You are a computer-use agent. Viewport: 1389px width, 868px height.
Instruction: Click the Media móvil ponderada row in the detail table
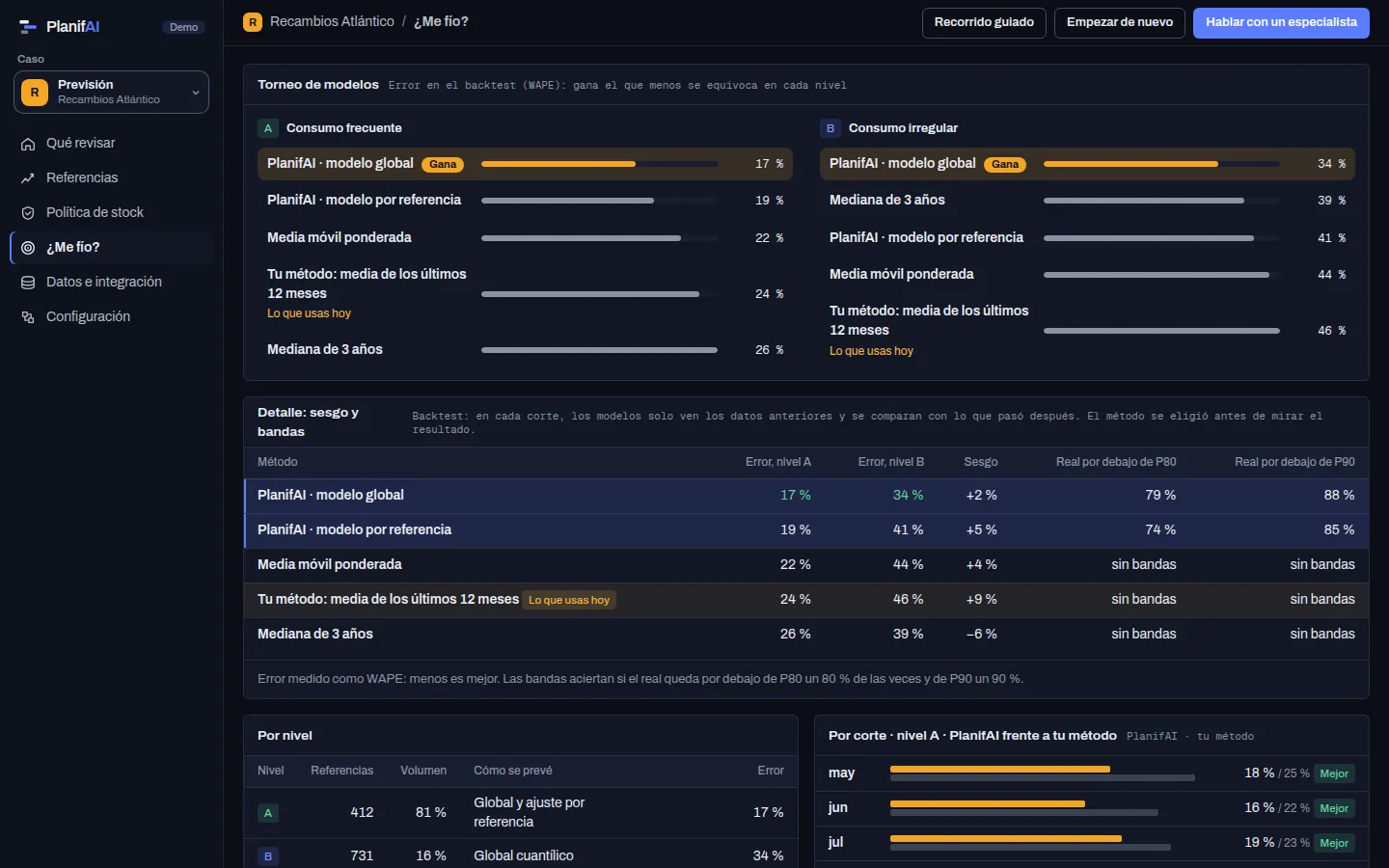click(806, 565)
